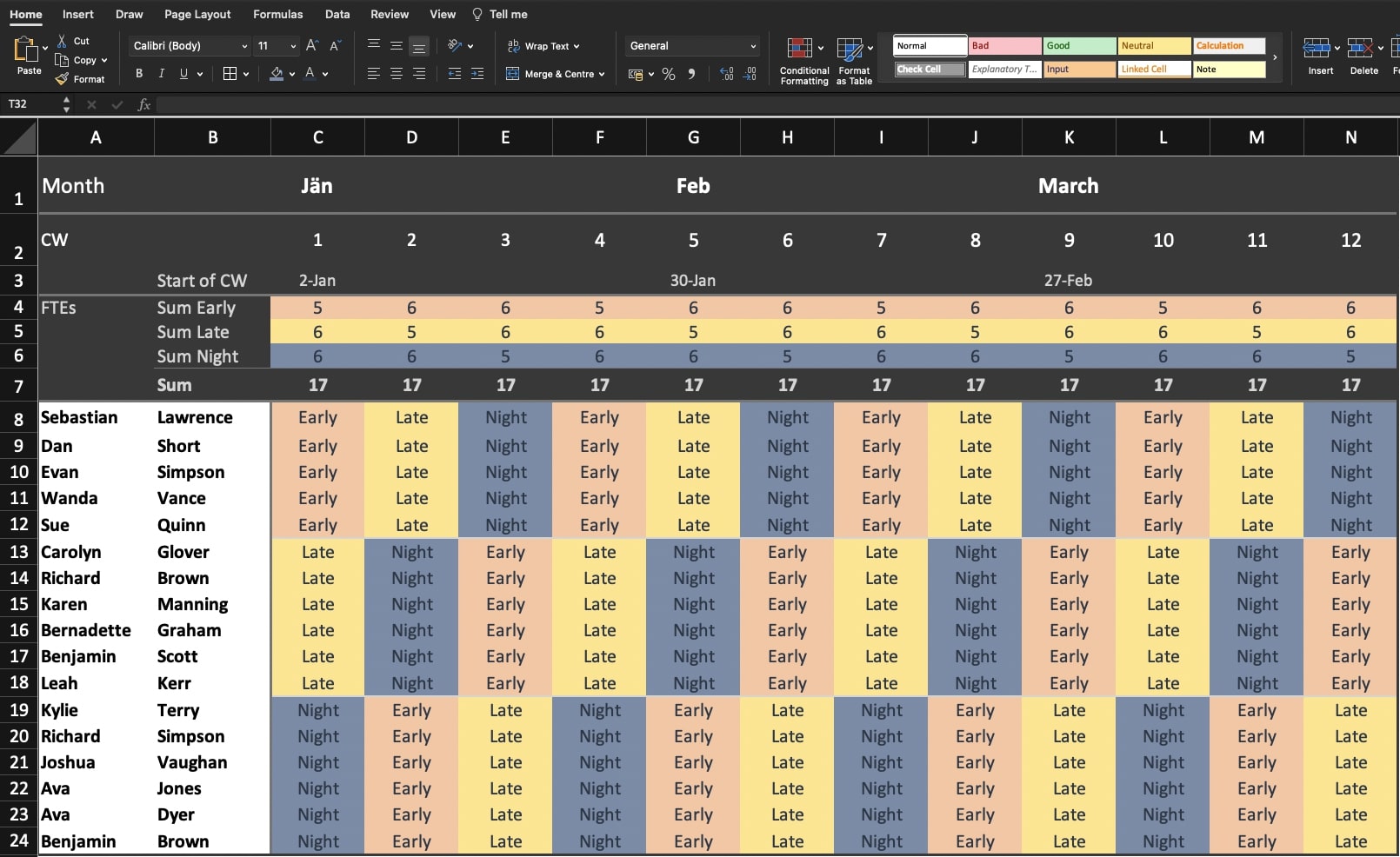Image resolution: width=1400 pixels, height=857 pixels.
Task: Increase font size with the large A icon
Action: coord(312,46)
